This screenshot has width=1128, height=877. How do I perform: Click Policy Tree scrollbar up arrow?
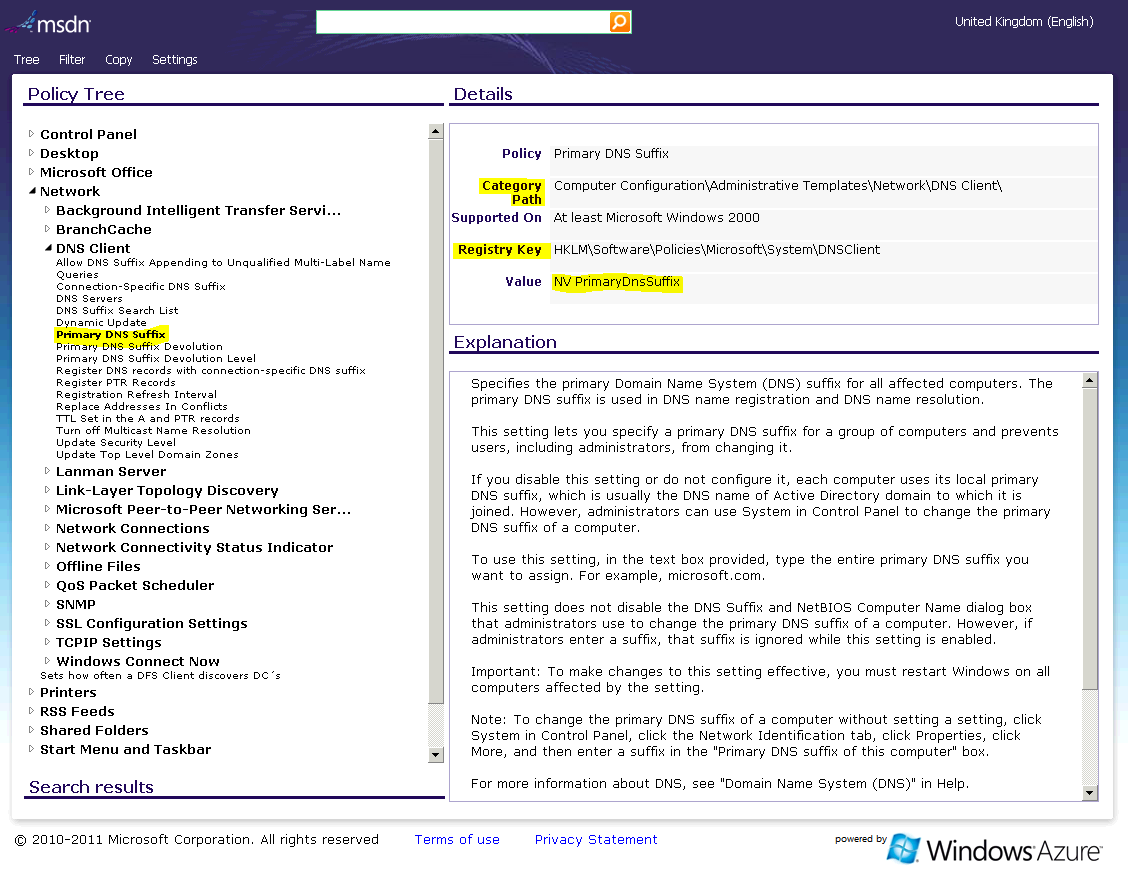(x=435, y=131)
